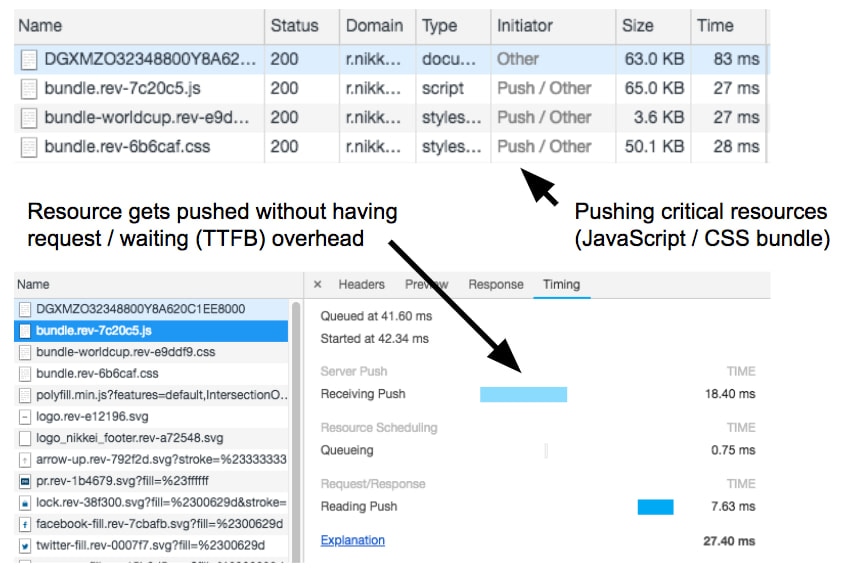Select logo_nikkei_footer.rev-a72548.svg in the request list
Image resolution: width=861 pixels, height=588 pixels.
point(130,438)
